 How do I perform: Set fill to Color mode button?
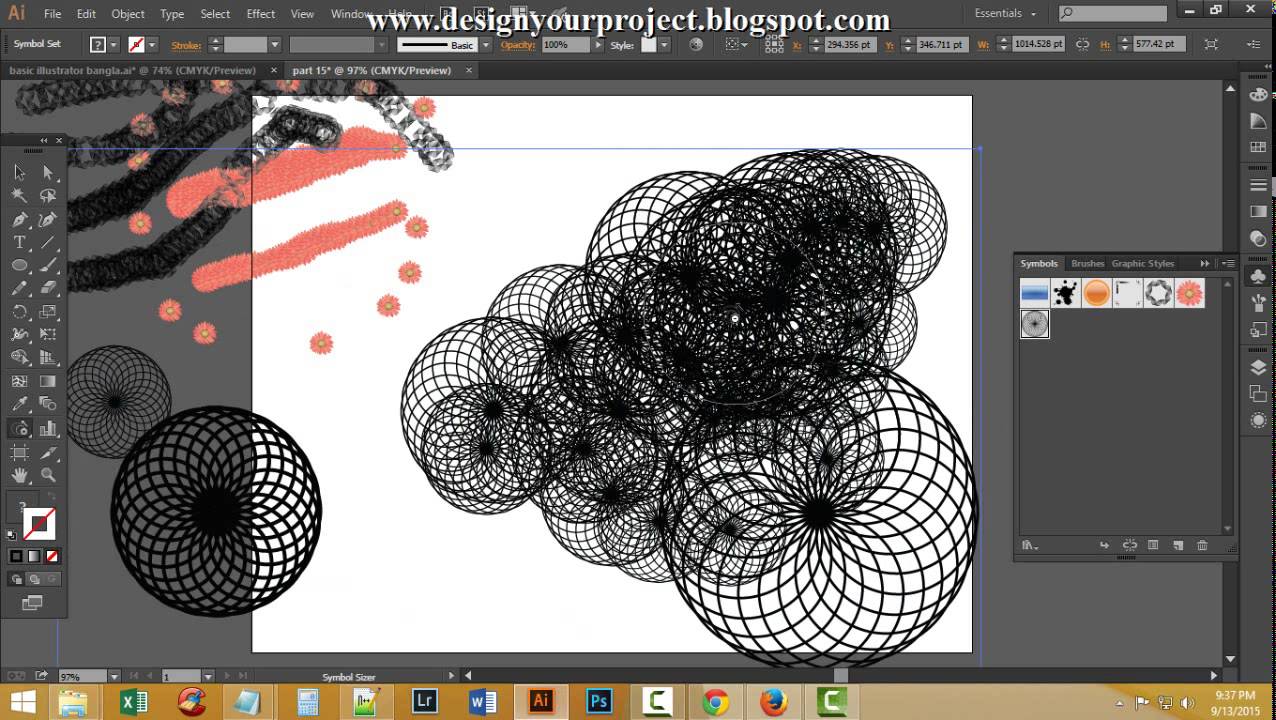[x=16, y=556]
